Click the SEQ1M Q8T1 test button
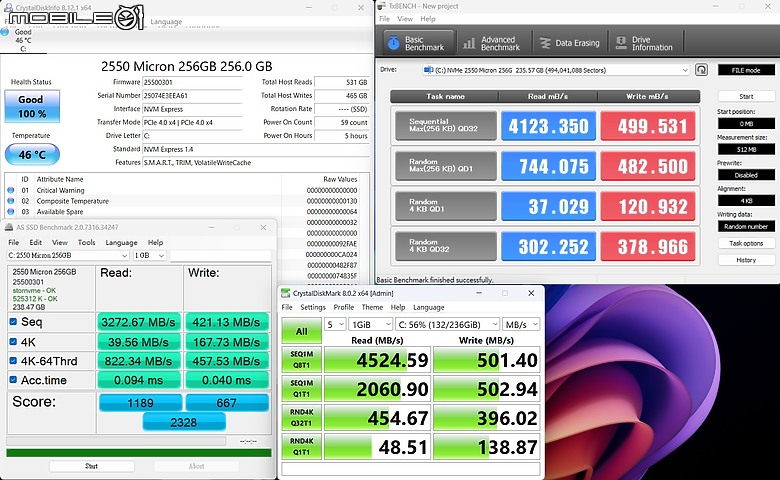 click(301, 360)
